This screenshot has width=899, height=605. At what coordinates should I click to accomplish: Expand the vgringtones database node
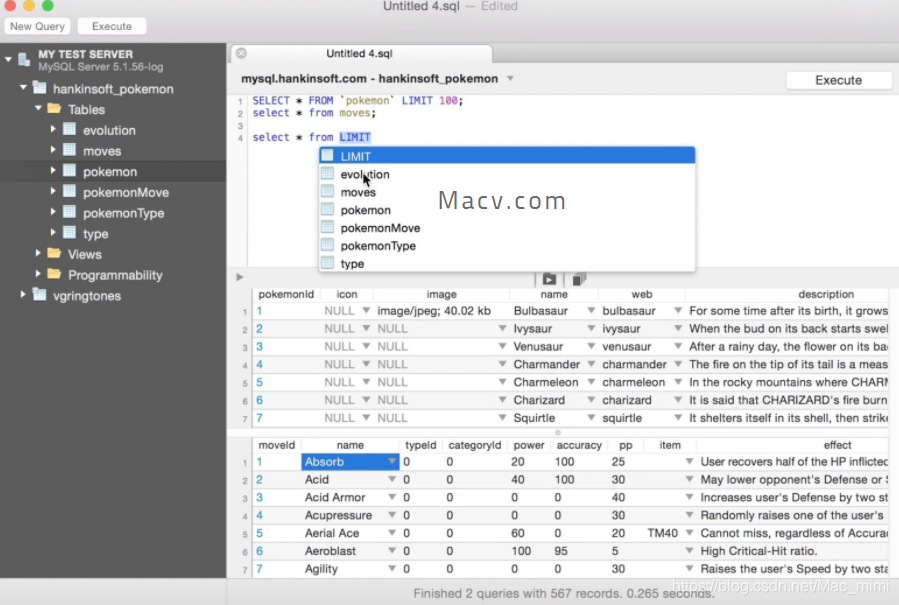(x=23, y=295)
